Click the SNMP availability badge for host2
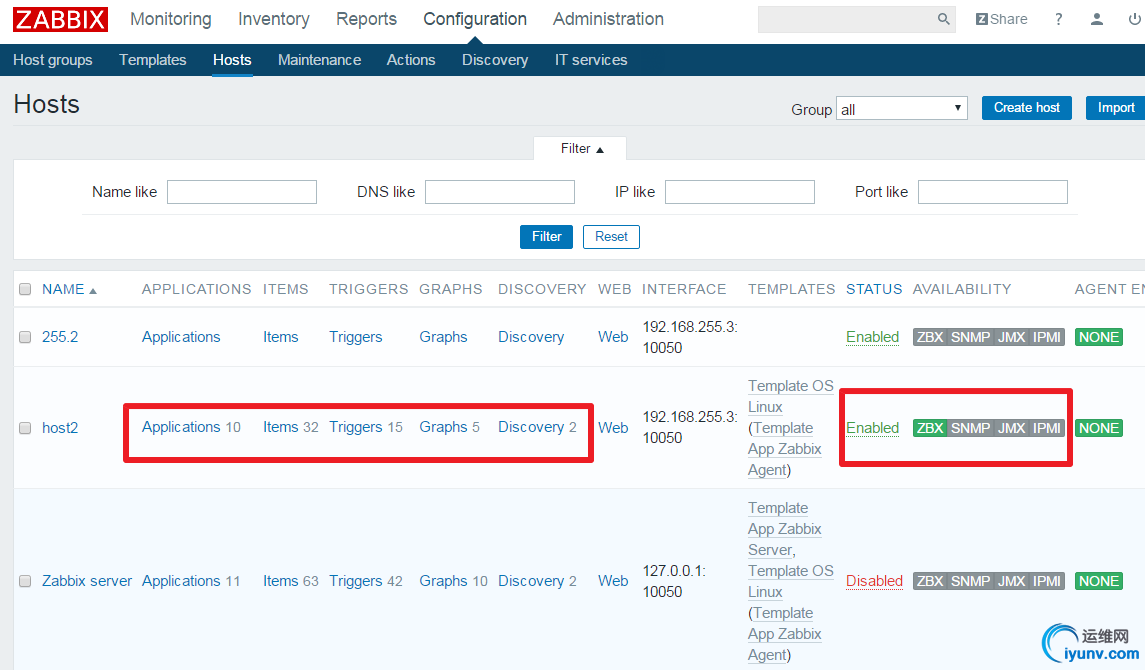 click(x=970, y=428)
